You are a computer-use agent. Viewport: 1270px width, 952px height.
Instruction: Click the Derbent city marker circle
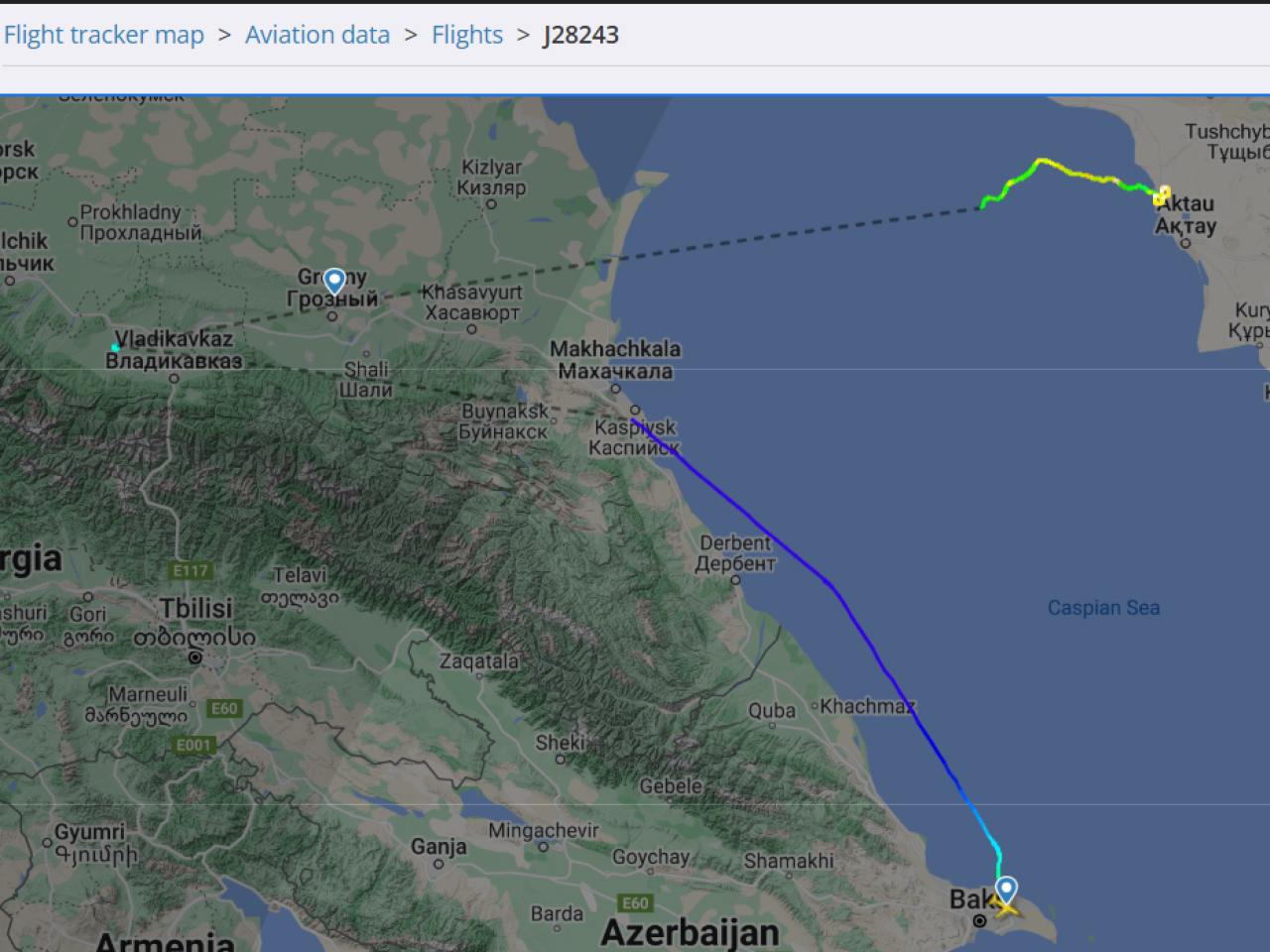[x=735, y=580]
